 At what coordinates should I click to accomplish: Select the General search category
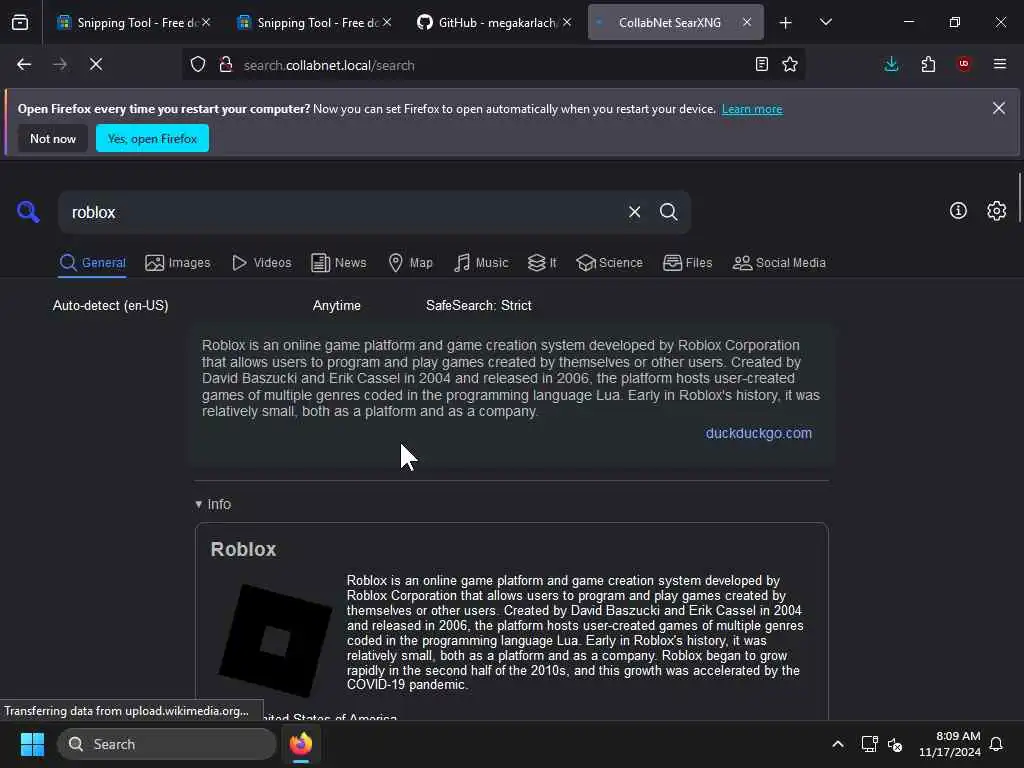pos(92,263)
